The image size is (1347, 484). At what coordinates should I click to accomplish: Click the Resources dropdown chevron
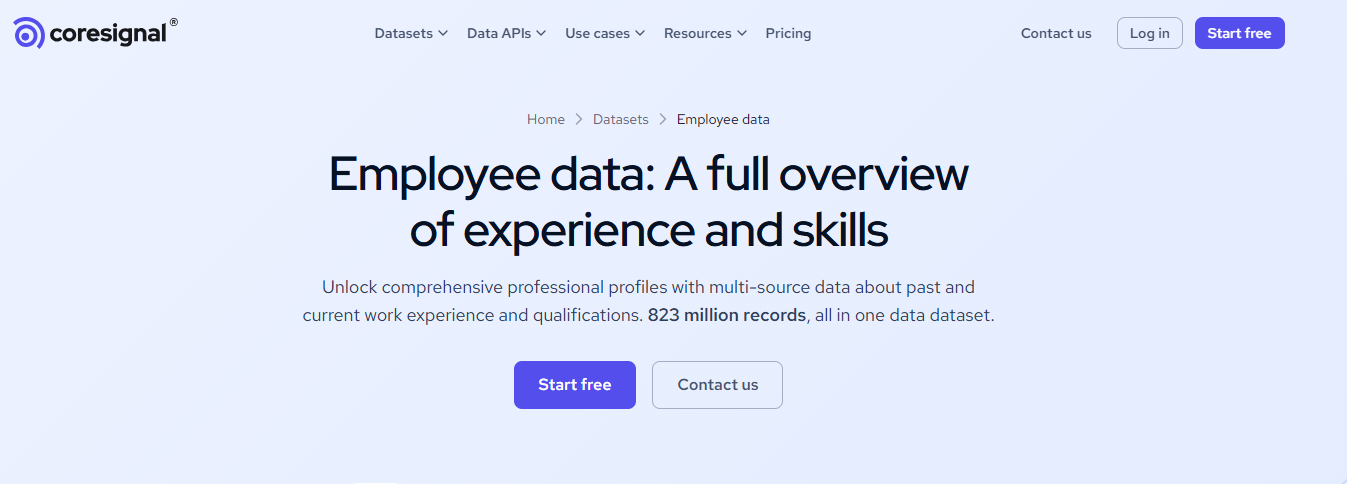pyautogui.click(x=742, y=33)
